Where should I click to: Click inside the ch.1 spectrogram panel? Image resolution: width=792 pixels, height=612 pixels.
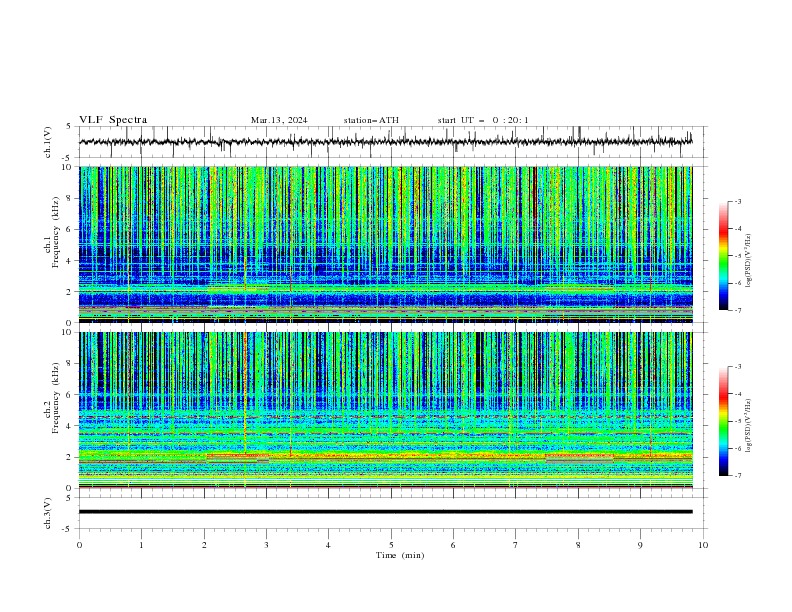[x=385, y=244]
